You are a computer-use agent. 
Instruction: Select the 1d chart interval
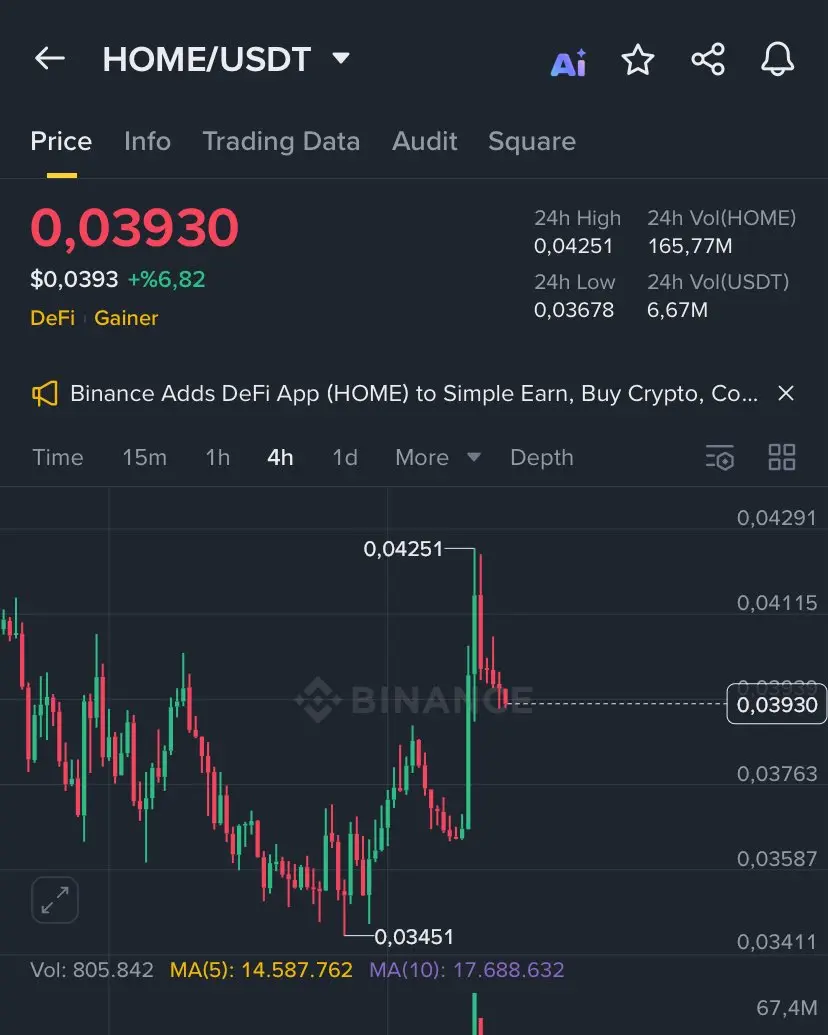[x=345, y=457]
